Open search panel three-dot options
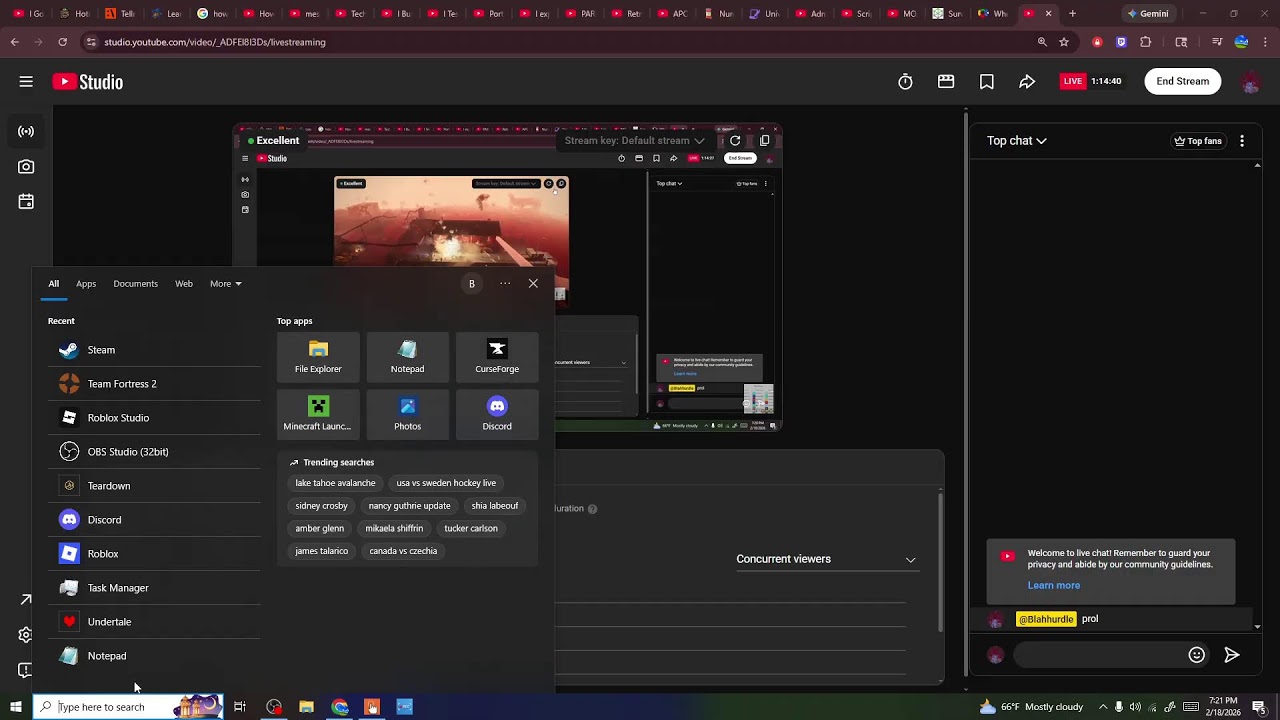Viewport: 1280px width, 720px height. click(505, 284)
